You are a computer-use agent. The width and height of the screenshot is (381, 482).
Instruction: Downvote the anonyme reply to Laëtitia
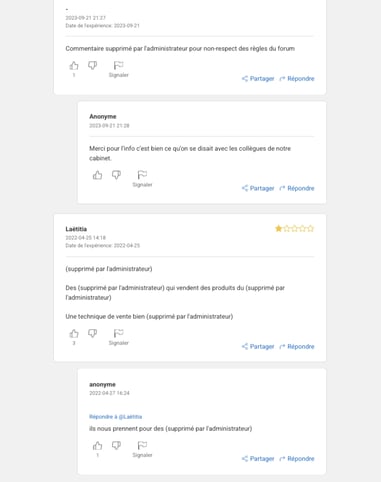(x=116, y=446)
